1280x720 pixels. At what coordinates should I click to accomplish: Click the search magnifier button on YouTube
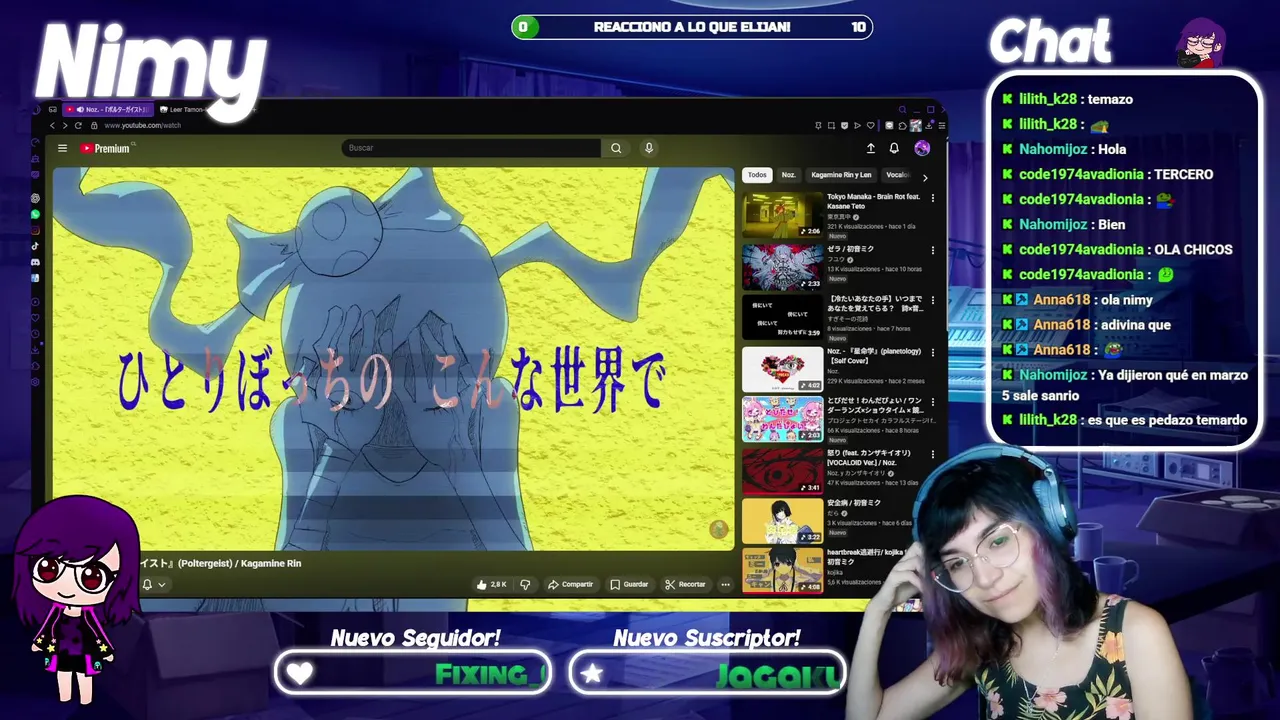coord(616,148)
